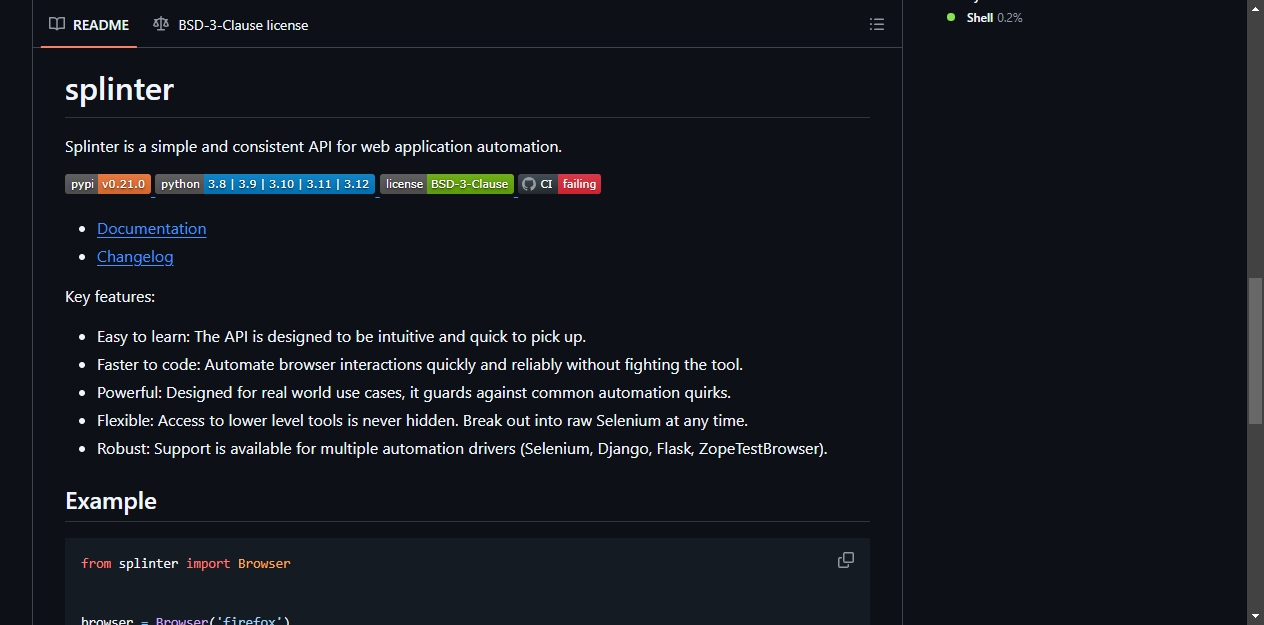The image size is (1264, 625).
Task: Click the 'Robust: Support is available' bullet
Action: point(462,448)
